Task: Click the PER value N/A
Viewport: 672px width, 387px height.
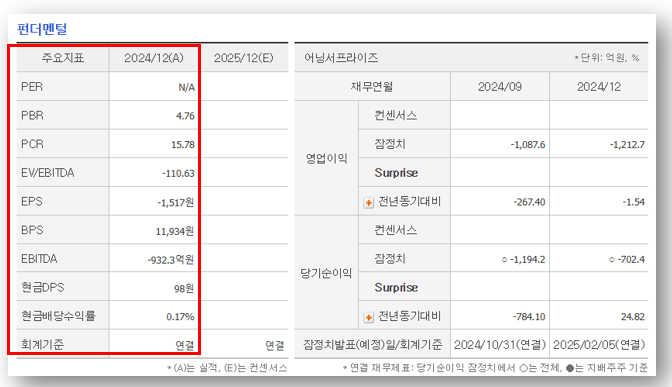Action: [x=186, y=87]
